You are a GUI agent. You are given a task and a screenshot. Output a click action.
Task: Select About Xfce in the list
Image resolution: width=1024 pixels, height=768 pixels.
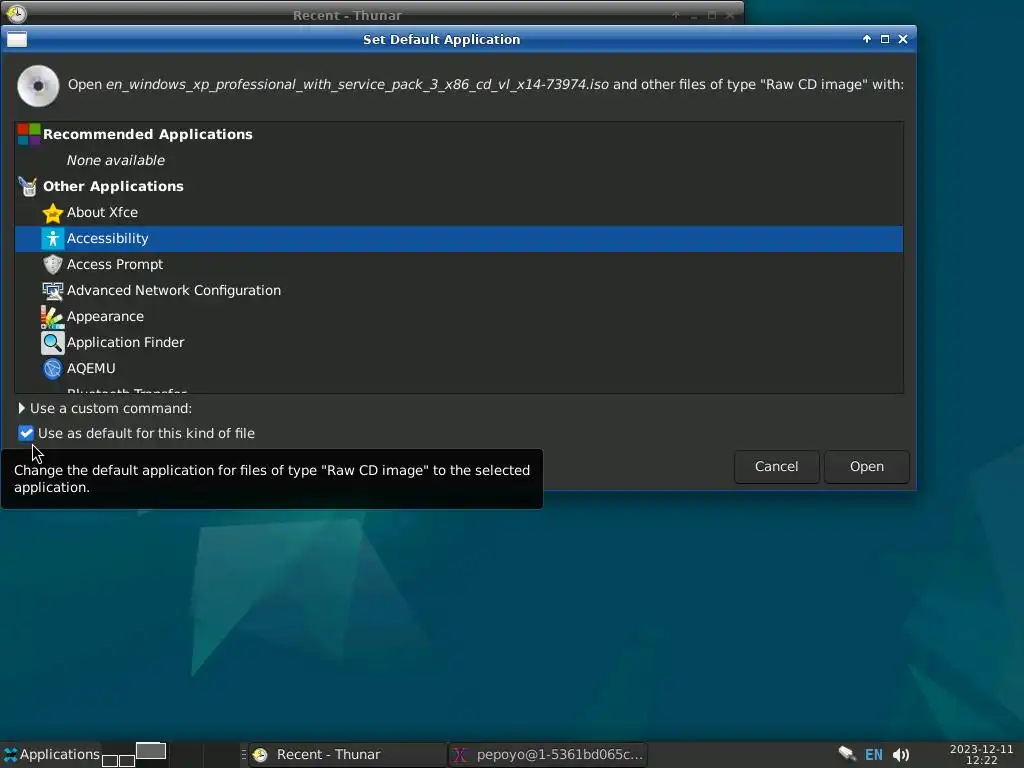(x=459, y=213)
